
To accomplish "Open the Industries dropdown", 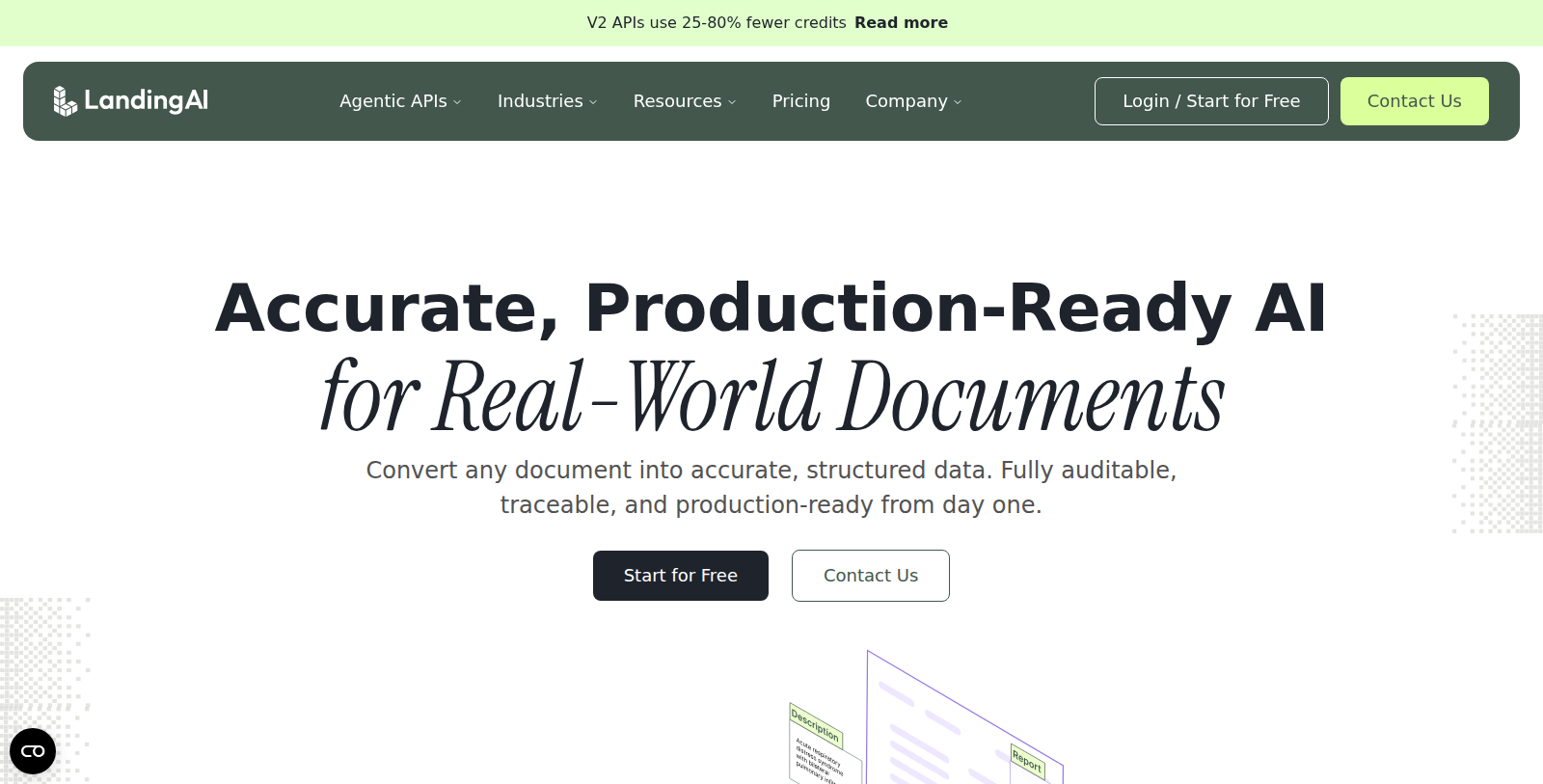I will 547,101.
